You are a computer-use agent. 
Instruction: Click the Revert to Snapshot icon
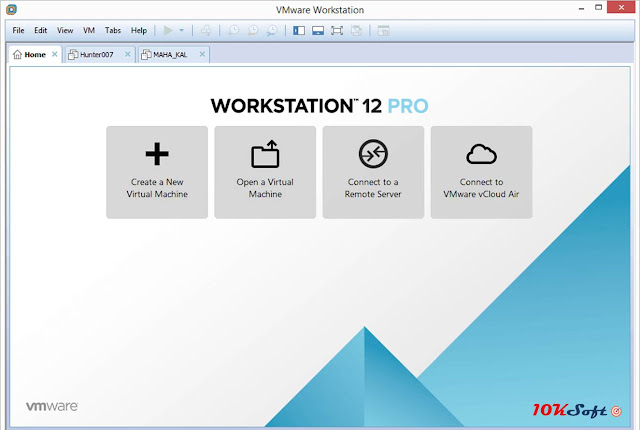[253, 30]
